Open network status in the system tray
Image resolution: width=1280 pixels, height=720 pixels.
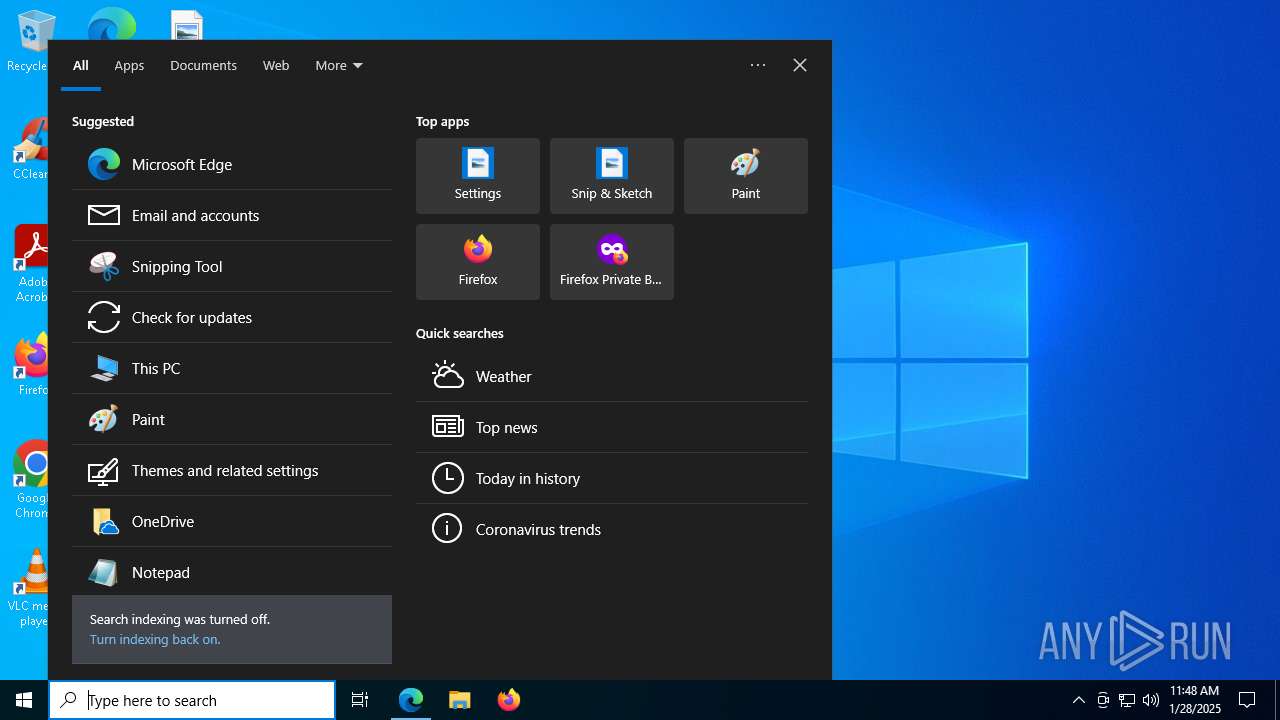[1127, 700]
